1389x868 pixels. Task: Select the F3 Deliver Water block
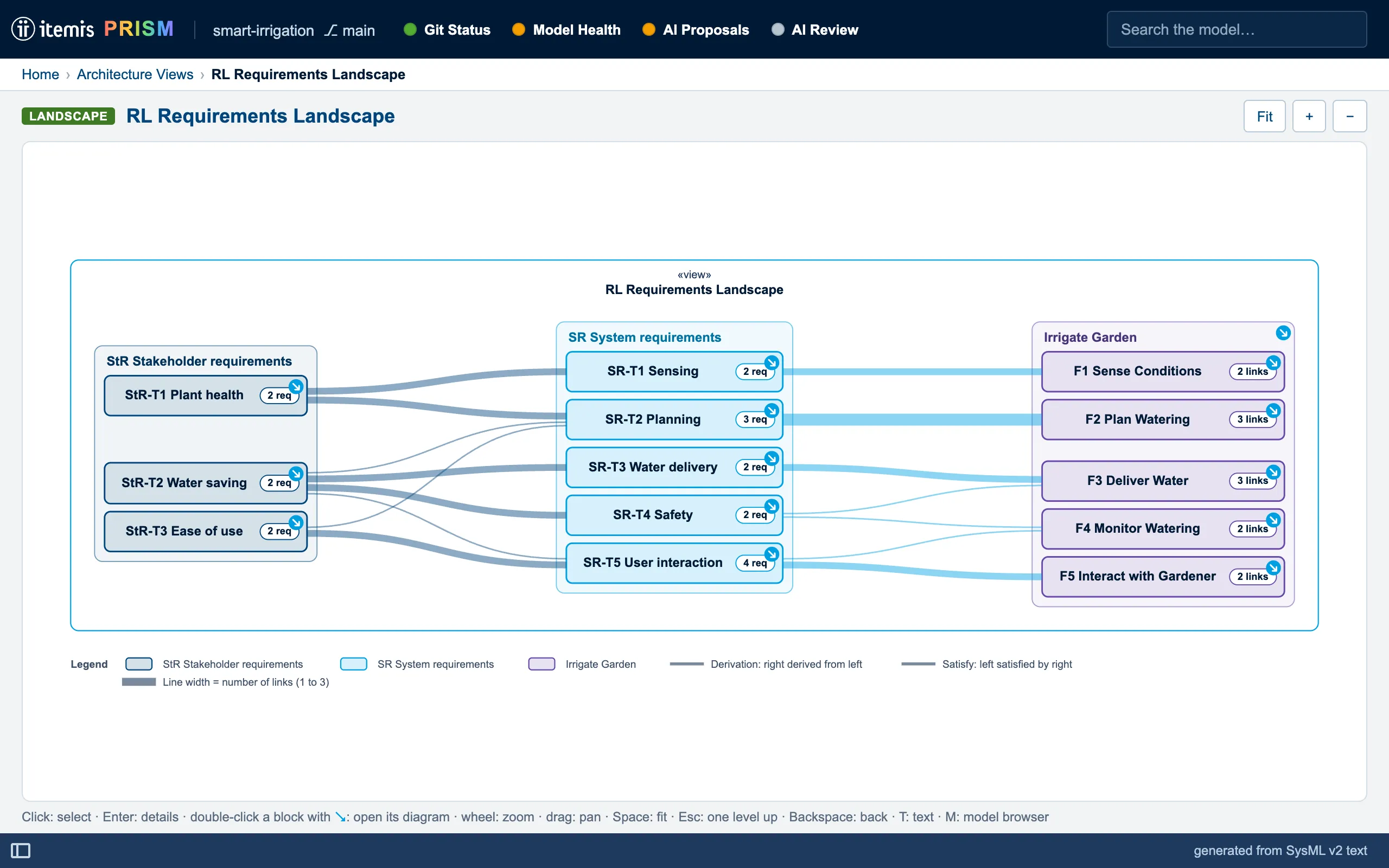(x=1163, y=481)
